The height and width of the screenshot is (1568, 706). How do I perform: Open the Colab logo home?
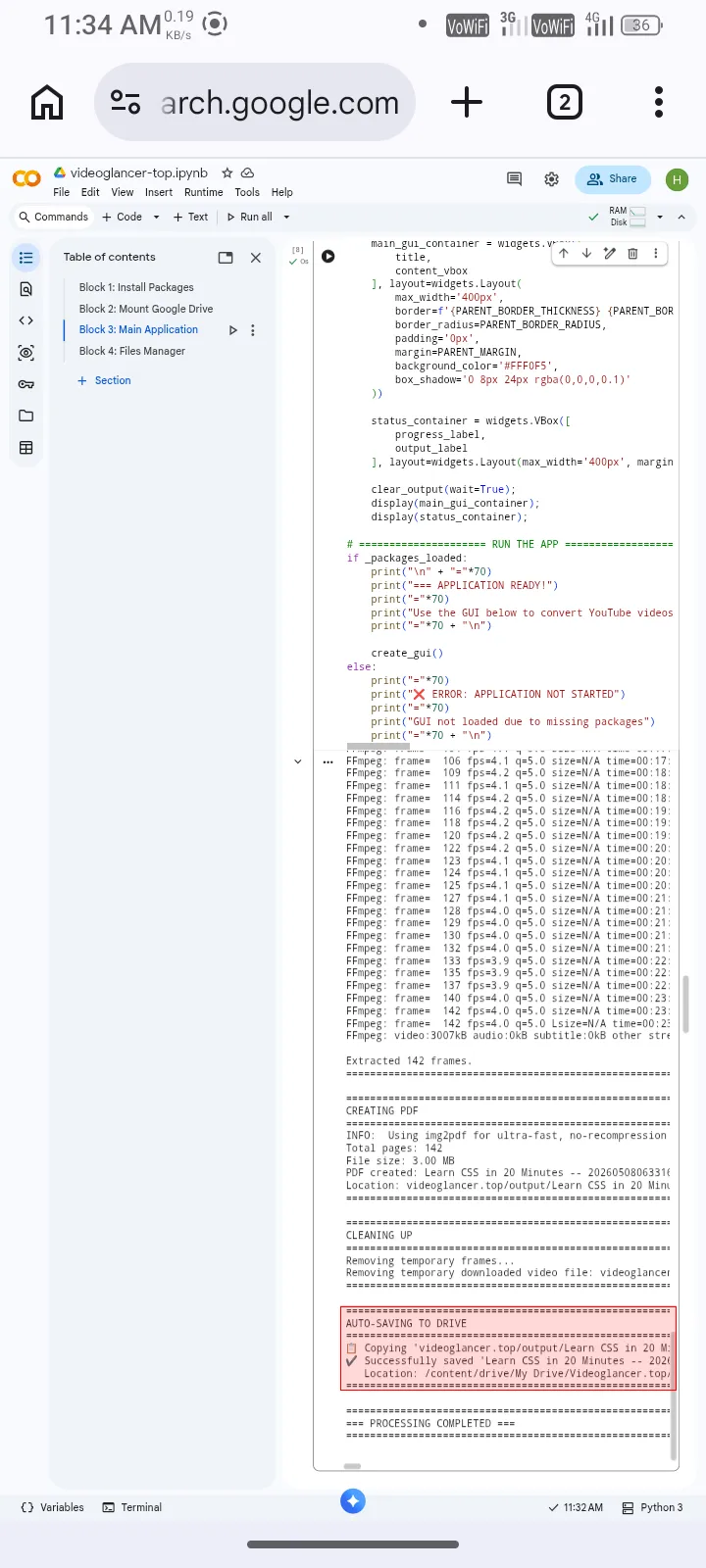click(26, 178)
